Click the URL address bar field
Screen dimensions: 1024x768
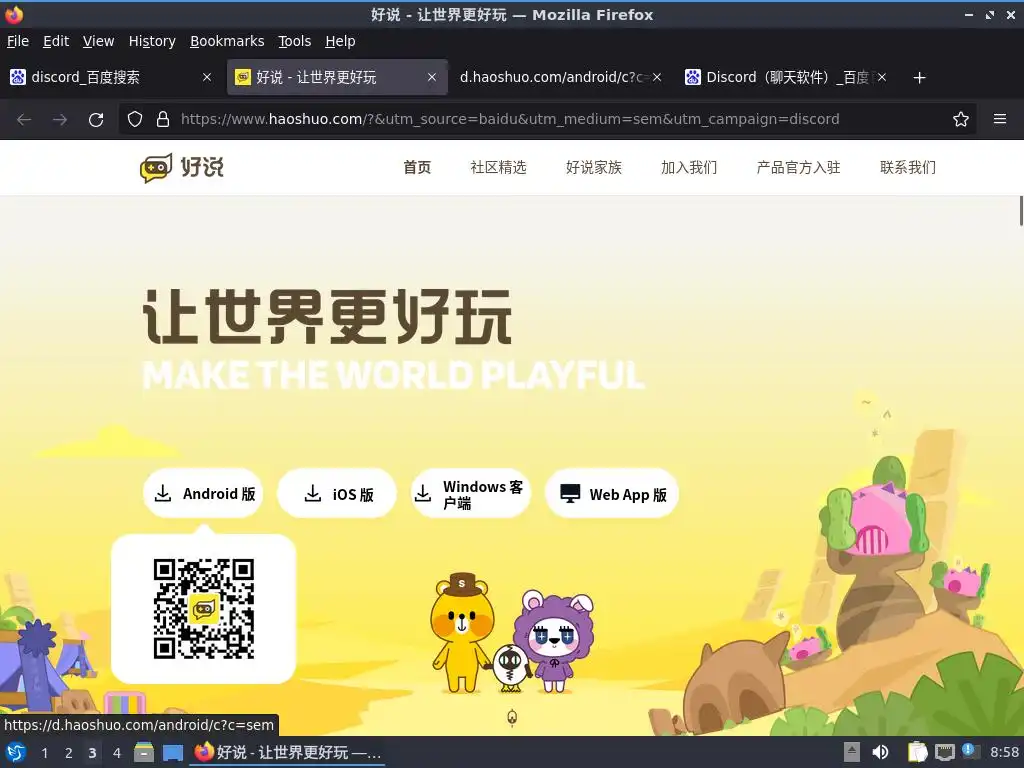point(547,119)
